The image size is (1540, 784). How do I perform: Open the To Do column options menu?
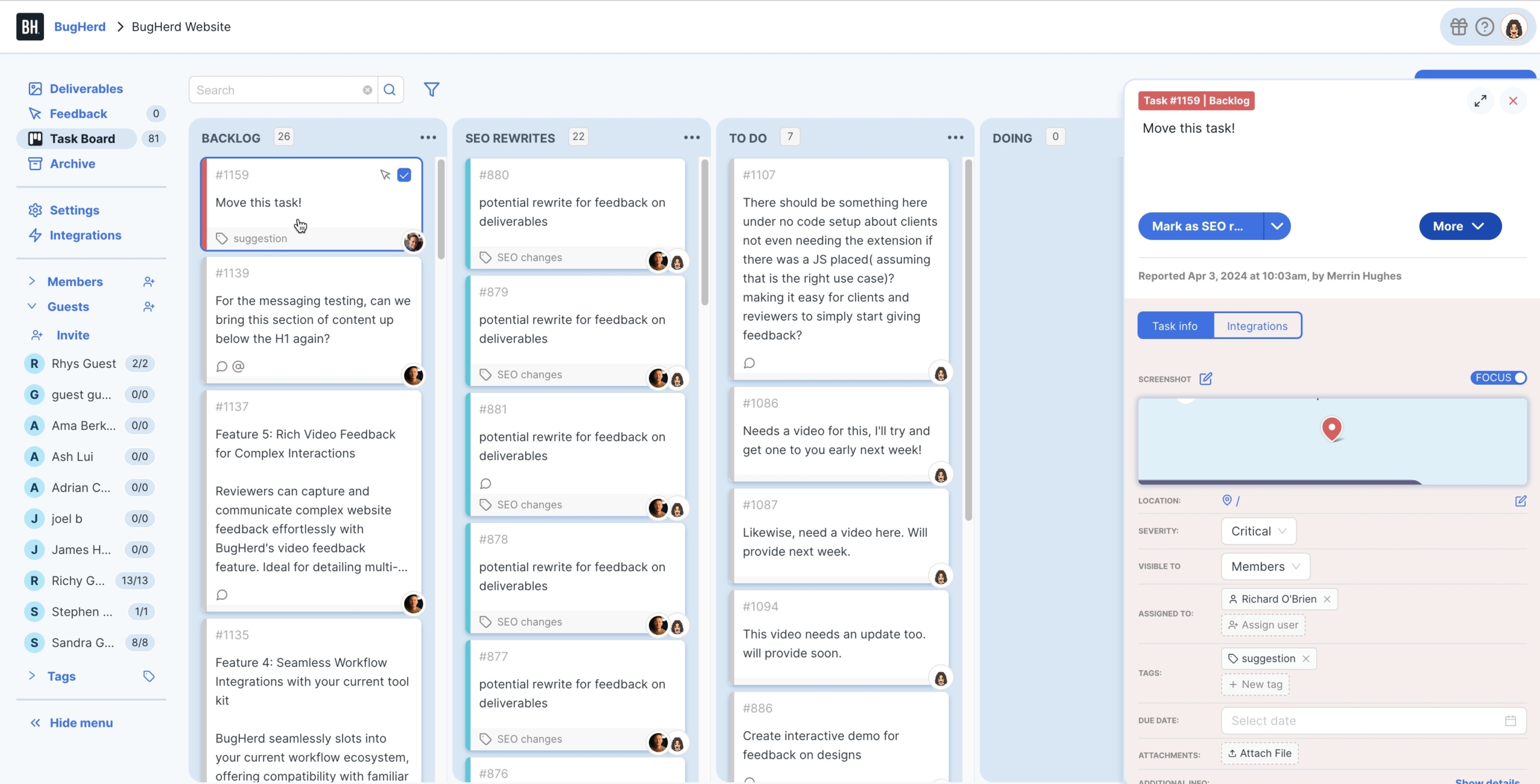pos(955,138)
